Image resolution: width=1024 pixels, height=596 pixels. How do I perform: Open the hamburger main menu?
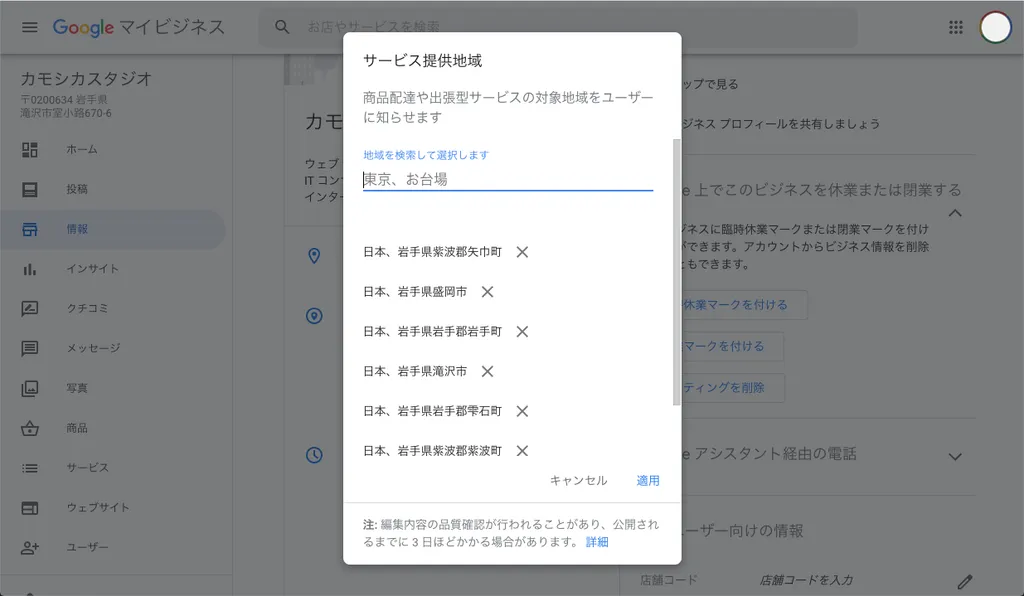(29, 27)
